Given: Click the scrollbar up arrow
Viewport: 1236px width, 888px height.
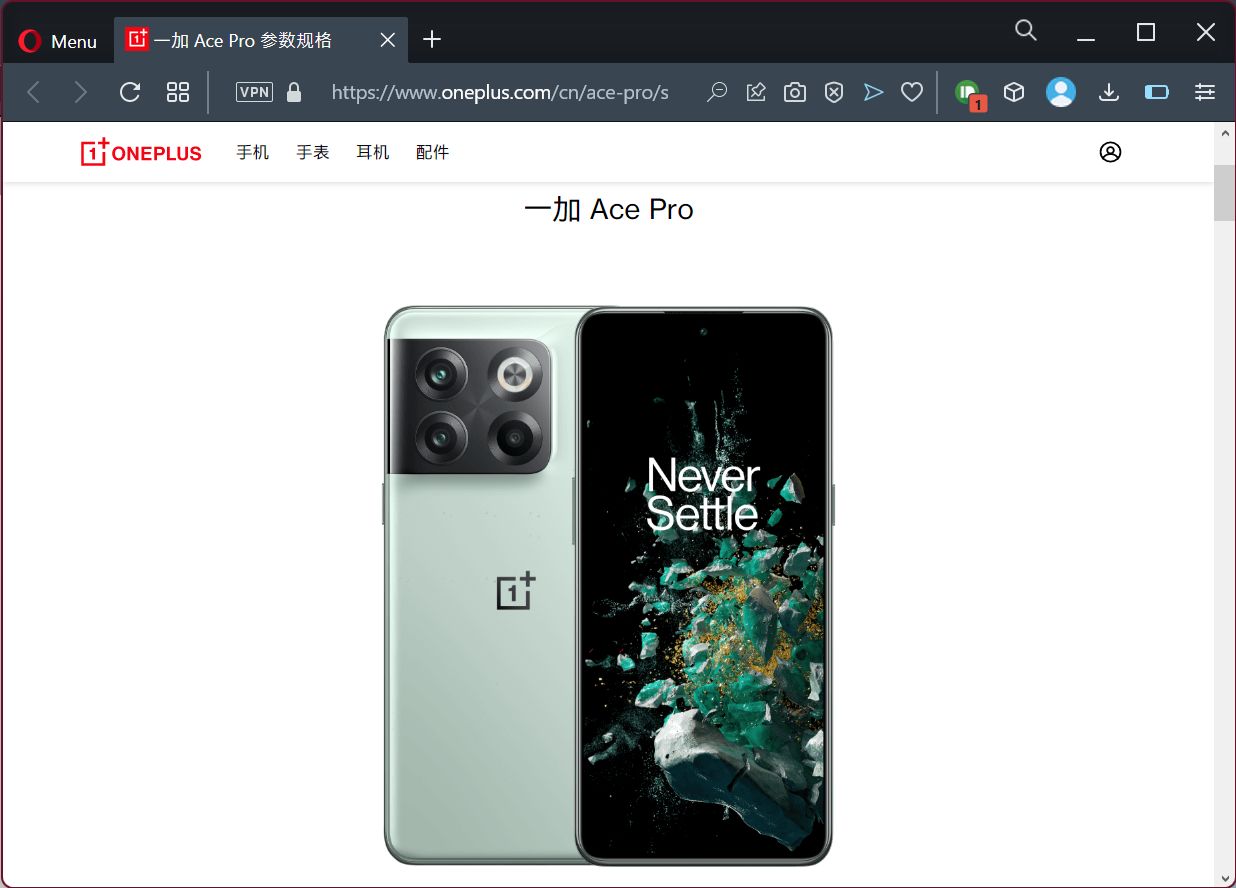Looking at the screenshot, I should point(1224,133).
